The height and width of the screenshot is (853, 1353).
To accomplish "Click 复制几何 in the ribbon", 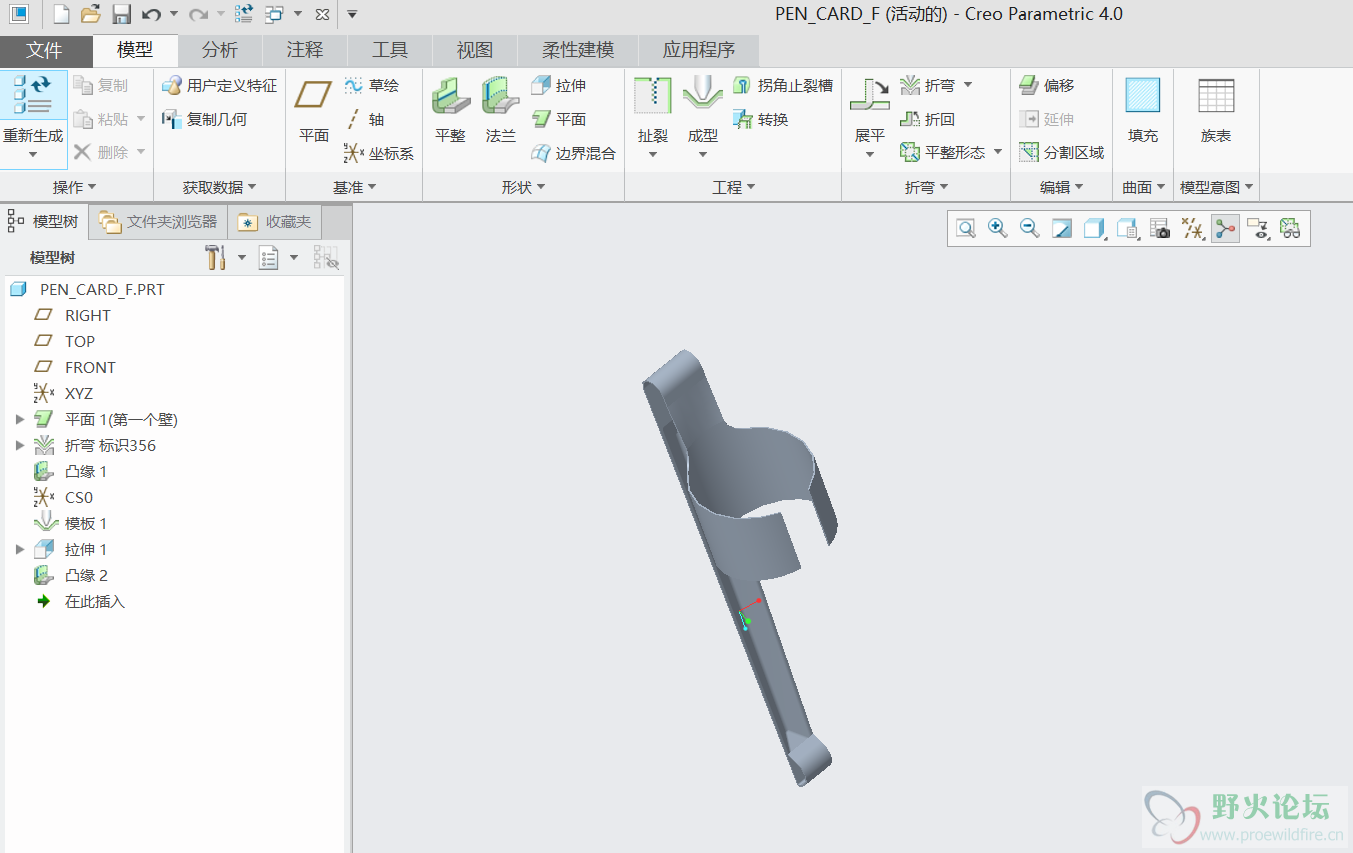I will coord(204,119).
